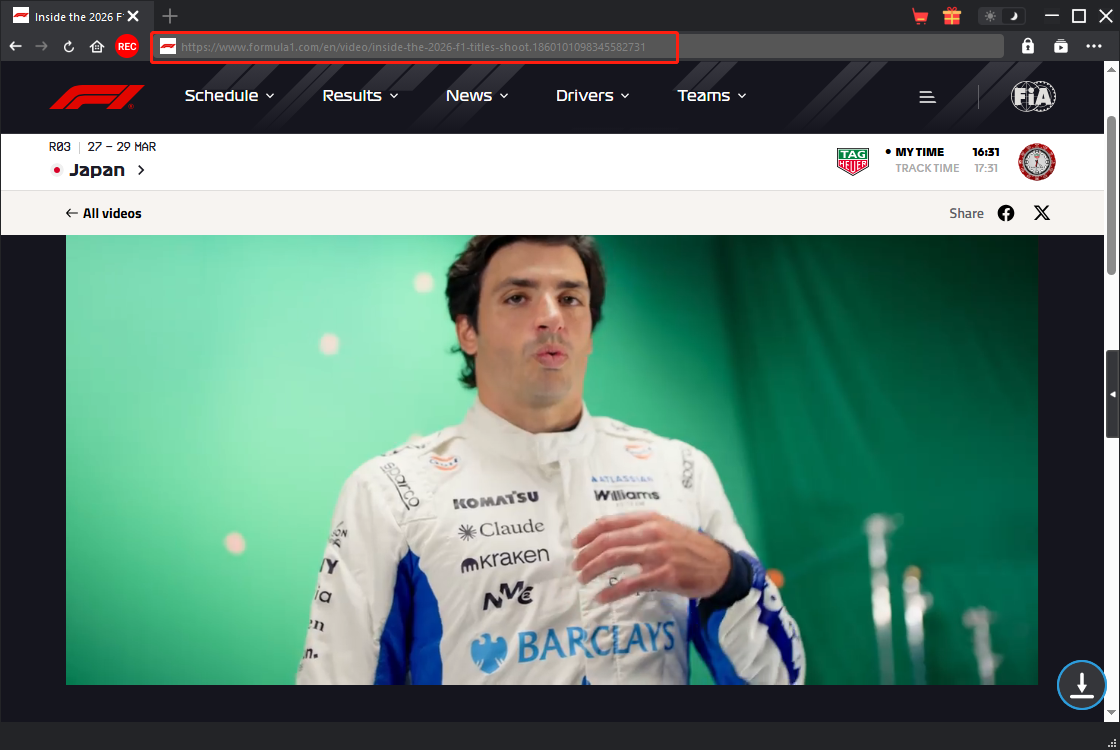Open the shopping cart icon in title bar

pos(920,16)
